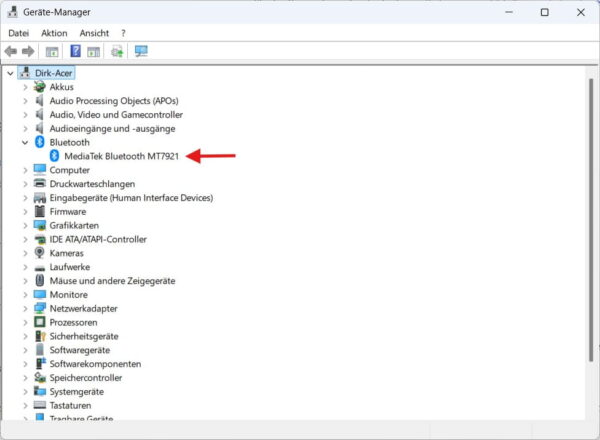
Task: Click the Firmware chip icon
Action: pyautogui.click(x=39, y=211)
